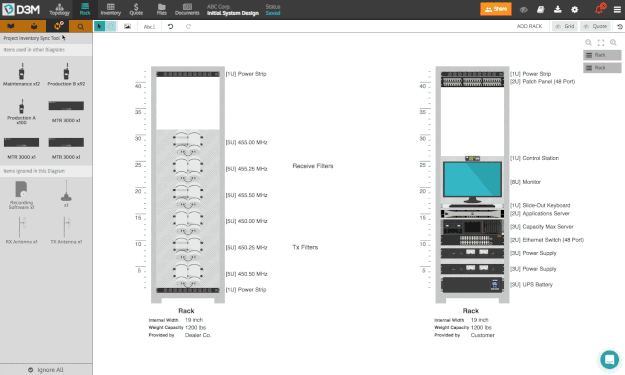Click Initial System Design project title

[233, 13]
